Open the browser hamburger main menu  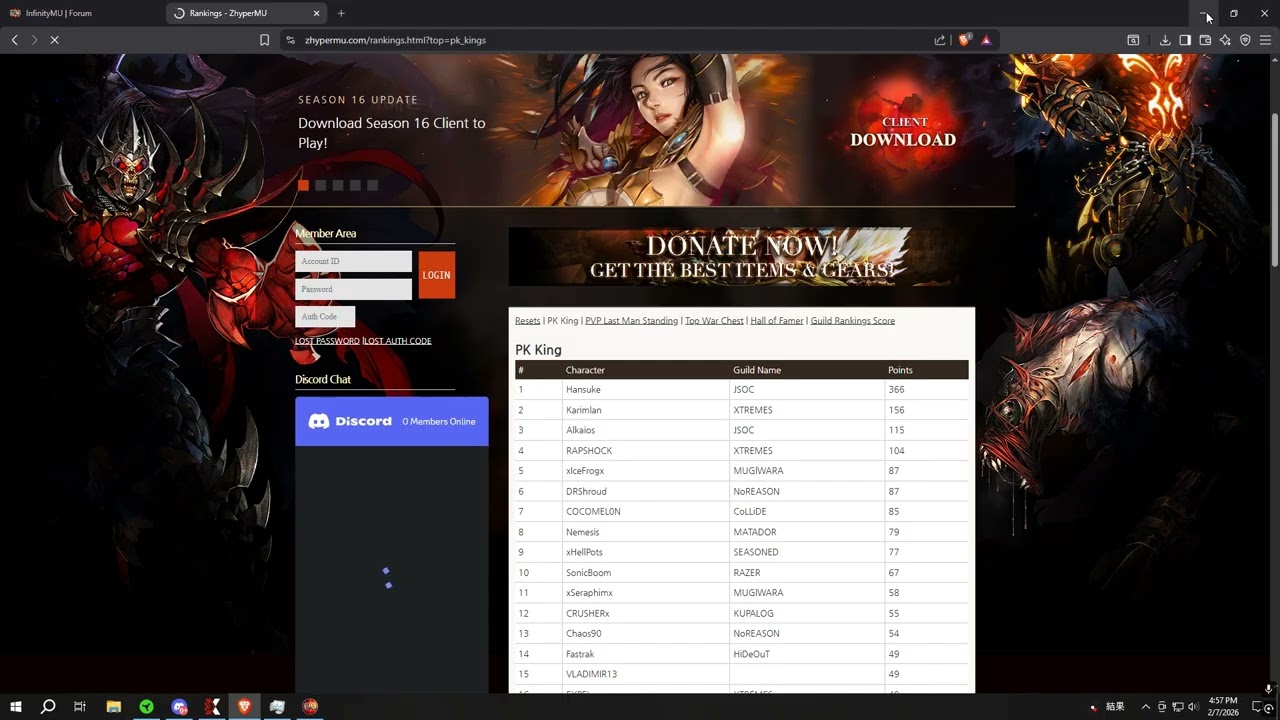(x=1265, y=40)
